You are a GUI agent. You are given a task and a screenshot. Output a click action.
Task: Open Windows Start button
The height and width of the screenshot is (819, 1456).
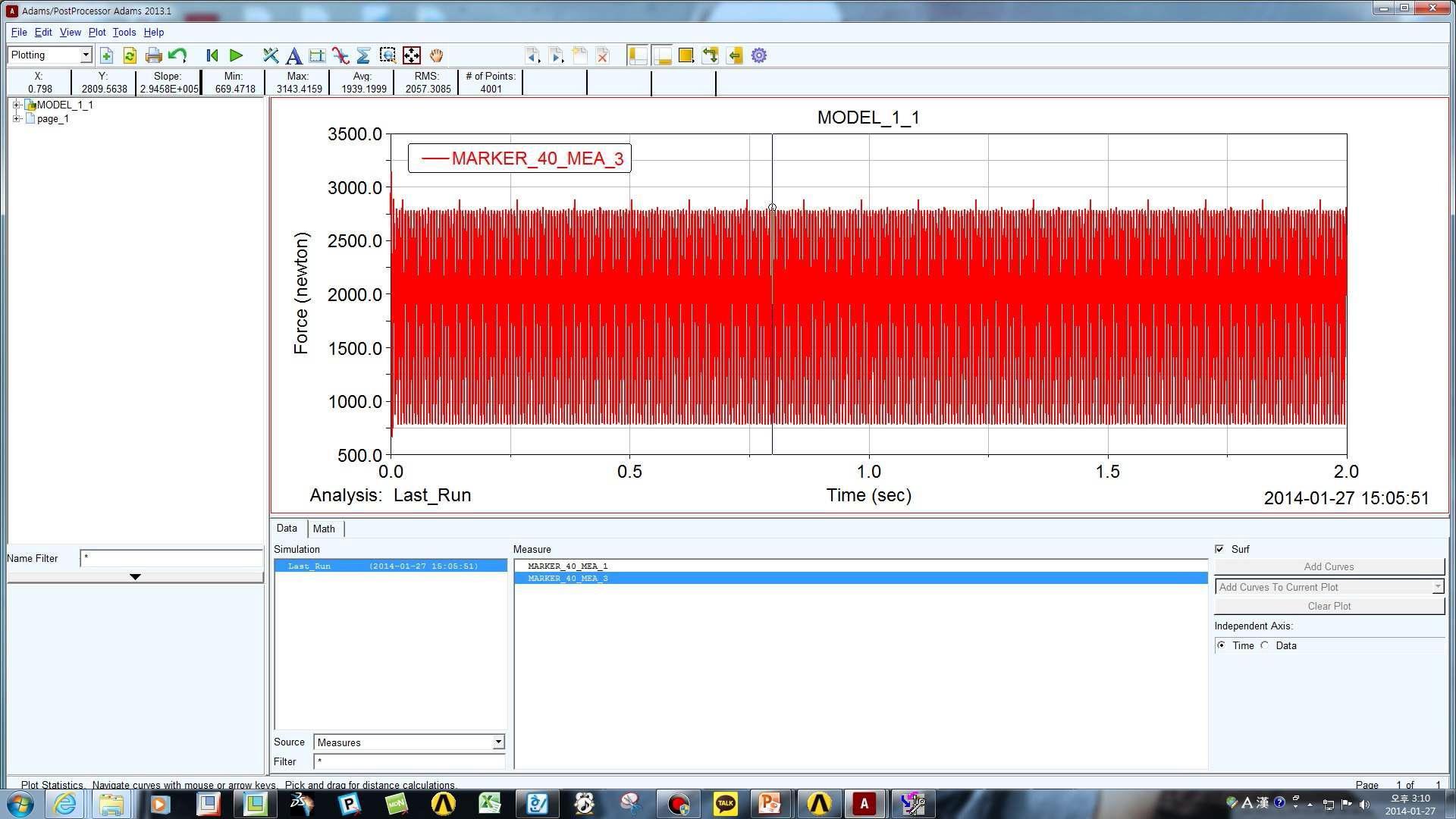pos(20,804)
